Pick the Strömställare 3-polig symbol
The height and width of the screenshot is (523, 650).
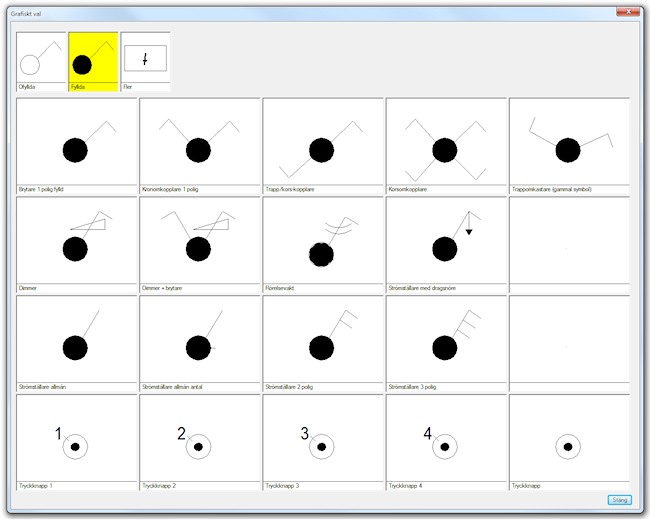(446, 341)
